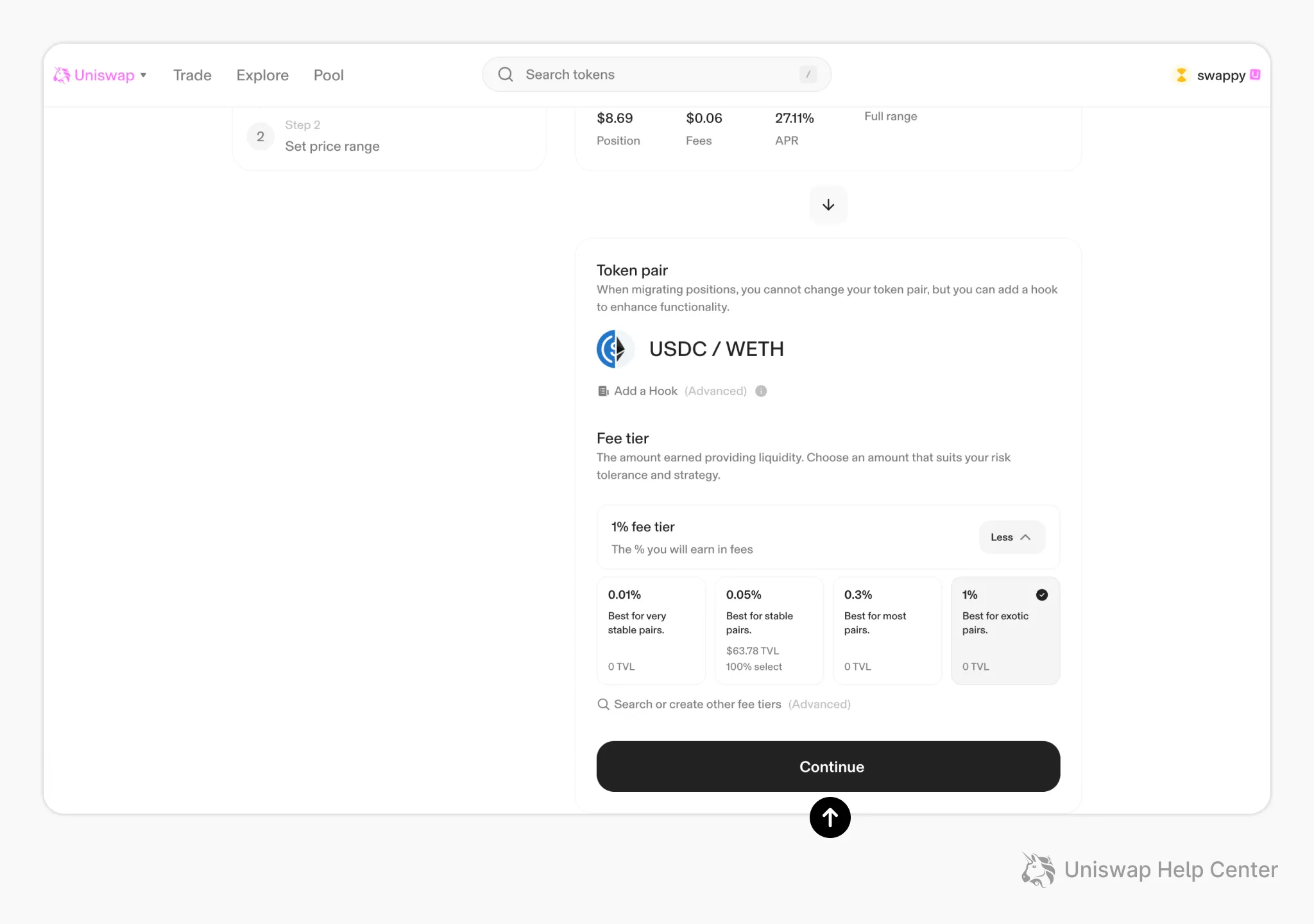Click the magnifier icon in the search bar
The height and width of the screenshot is (924, 1314).
pyautogui.click(x=506, y=74)
